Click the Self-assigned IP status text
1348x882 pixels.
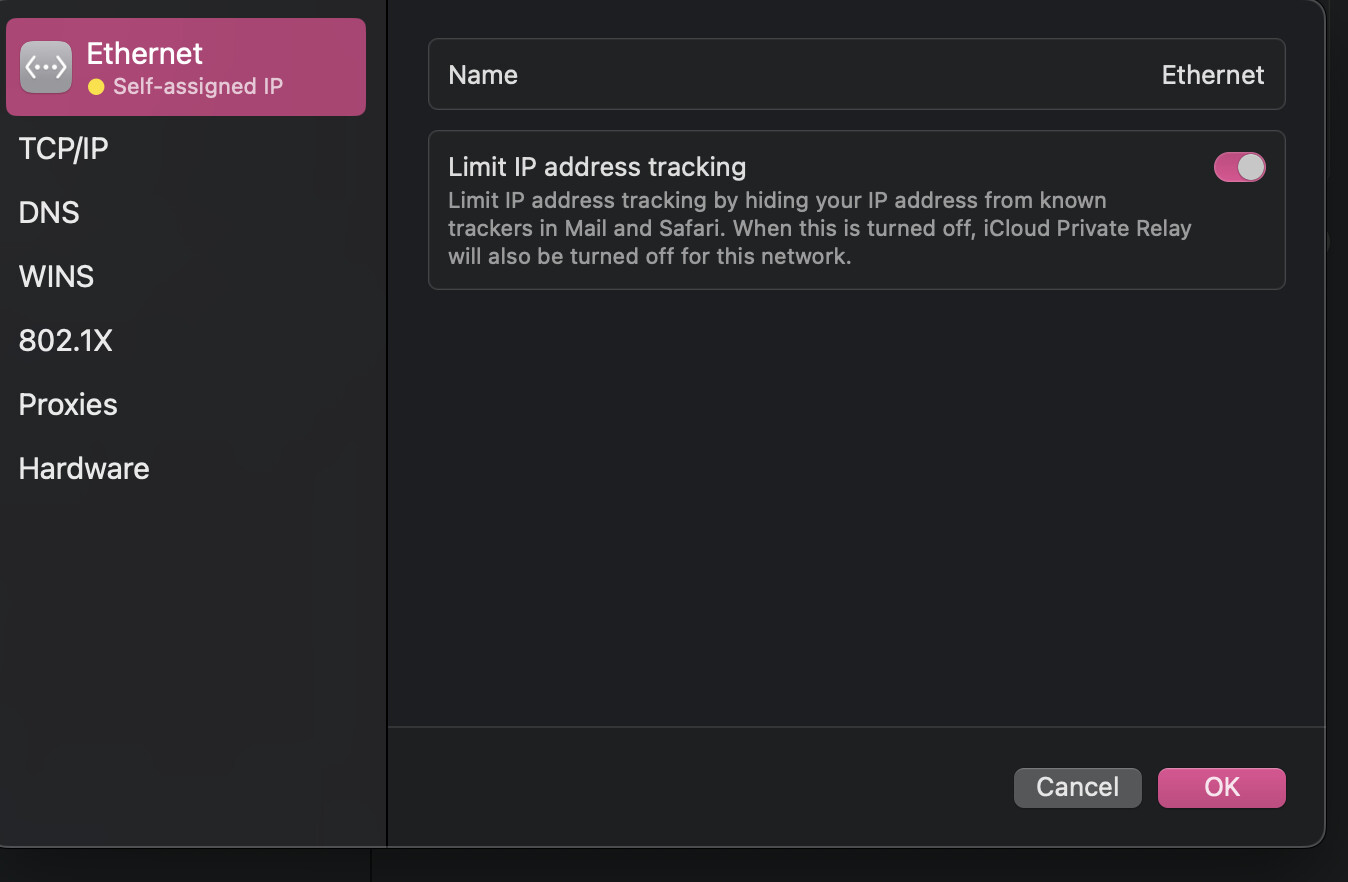pos(198,87)
